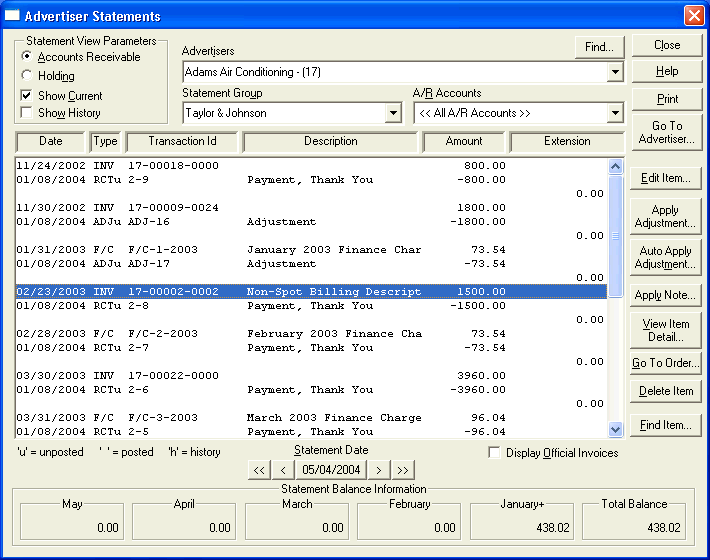Select finance charge row F/C-3-2003

point(311,418)
